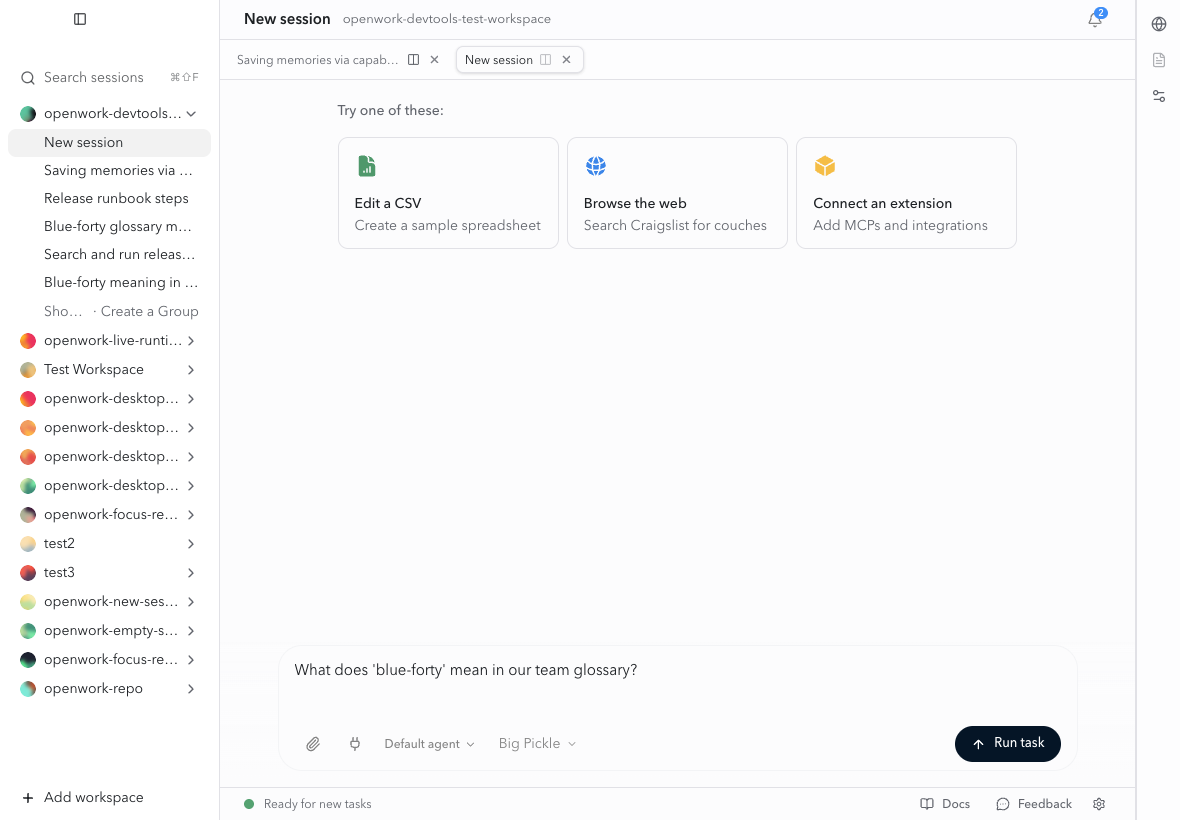
Task: Click the Docs book icon
Action: [927, 804]
